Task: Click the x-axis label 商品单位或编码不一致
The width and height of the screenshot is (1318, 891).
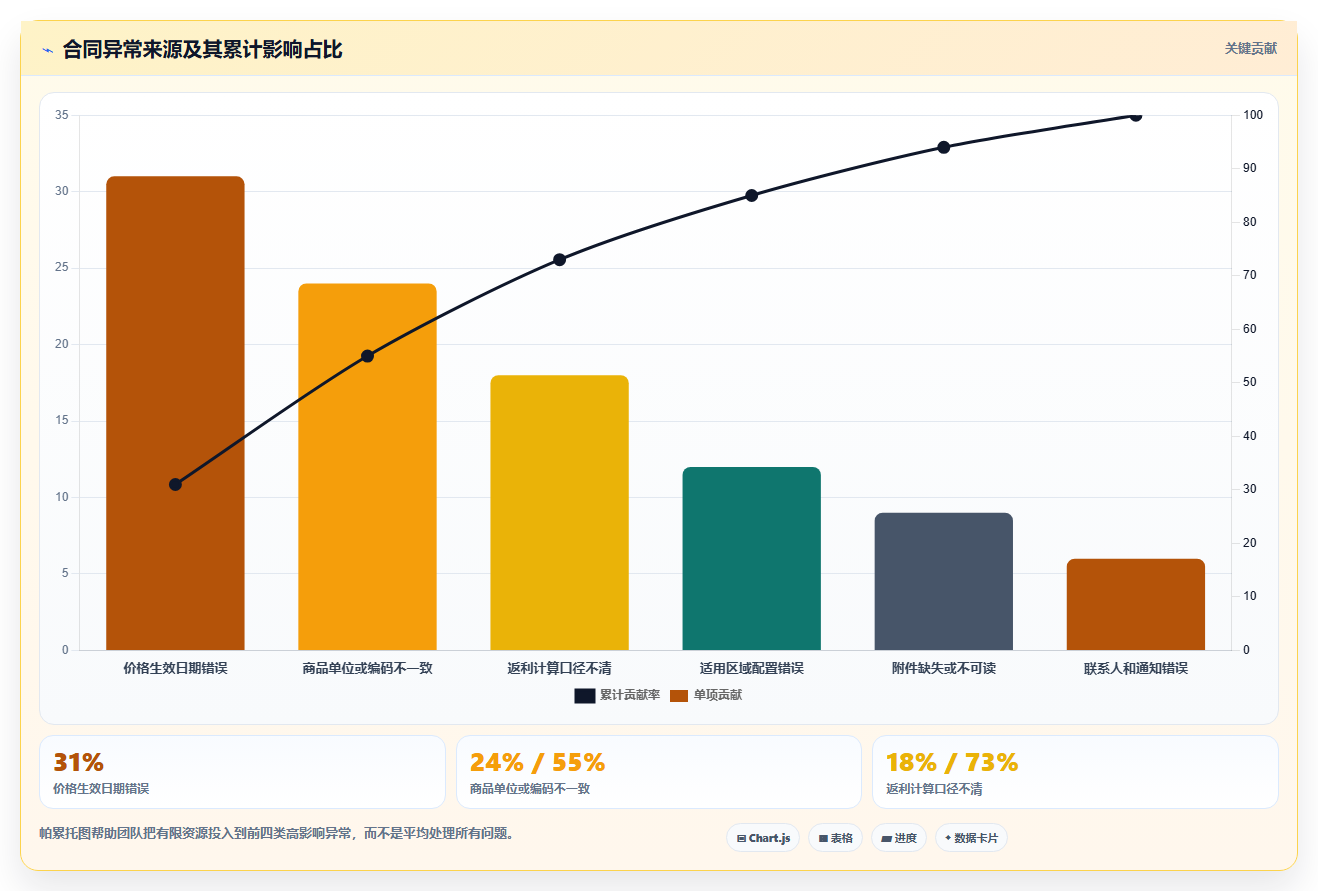Action: (x=367, y=668)
